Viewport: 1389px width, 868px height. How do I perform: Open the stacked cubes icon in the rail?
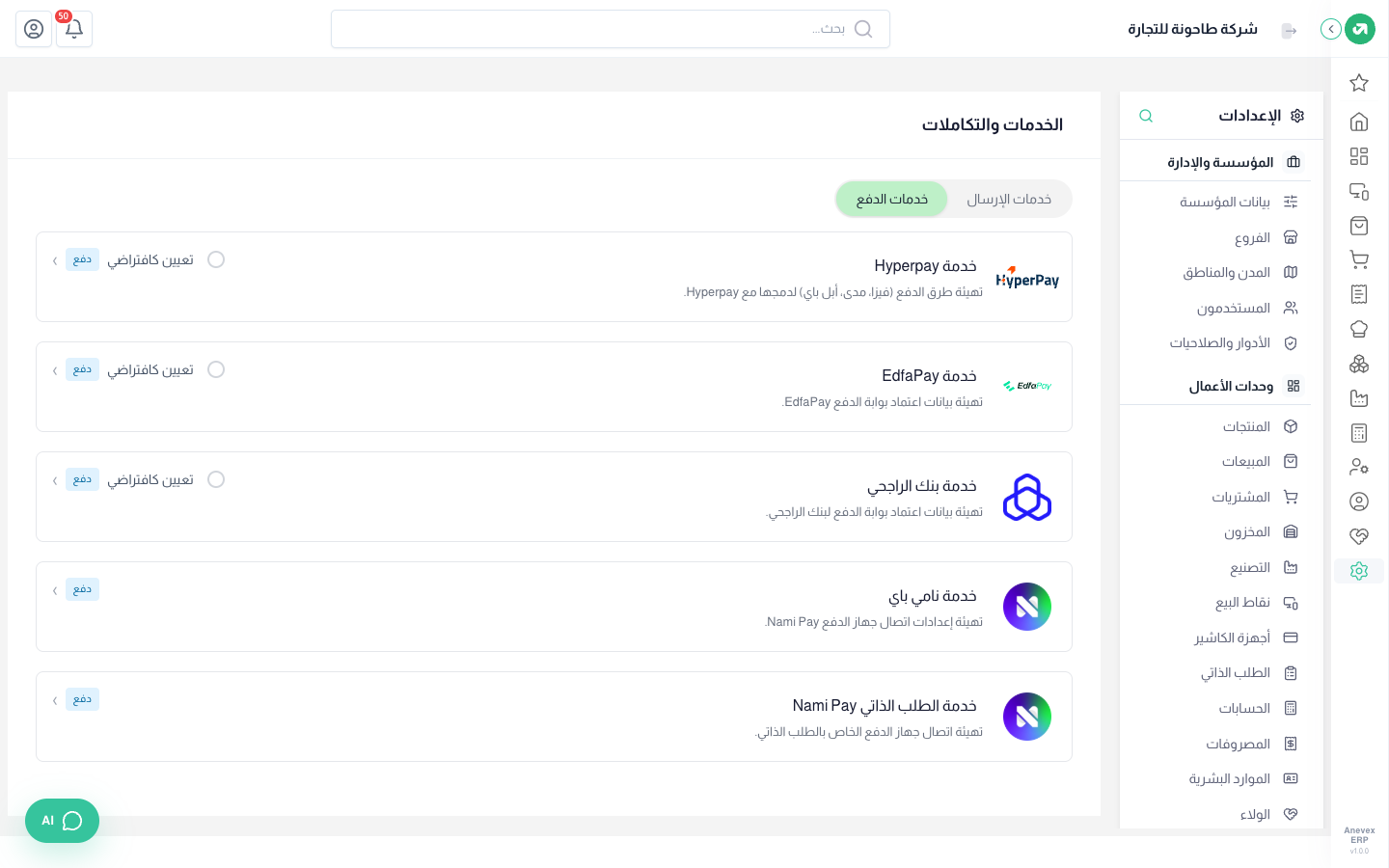coord(1359,364)
